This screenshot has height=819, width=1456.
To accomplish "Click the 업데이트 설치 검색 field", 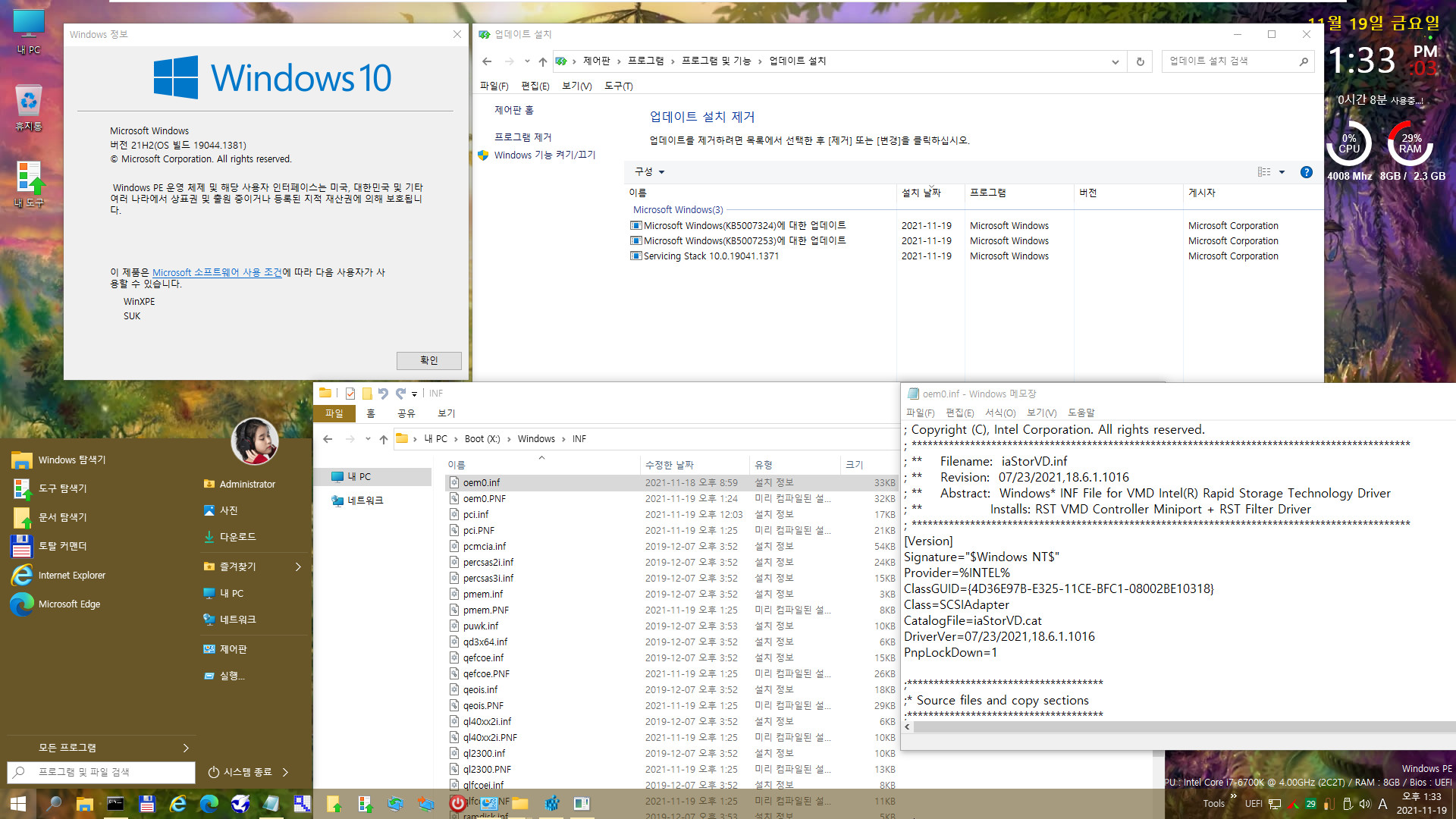I will click(1237, 61).
